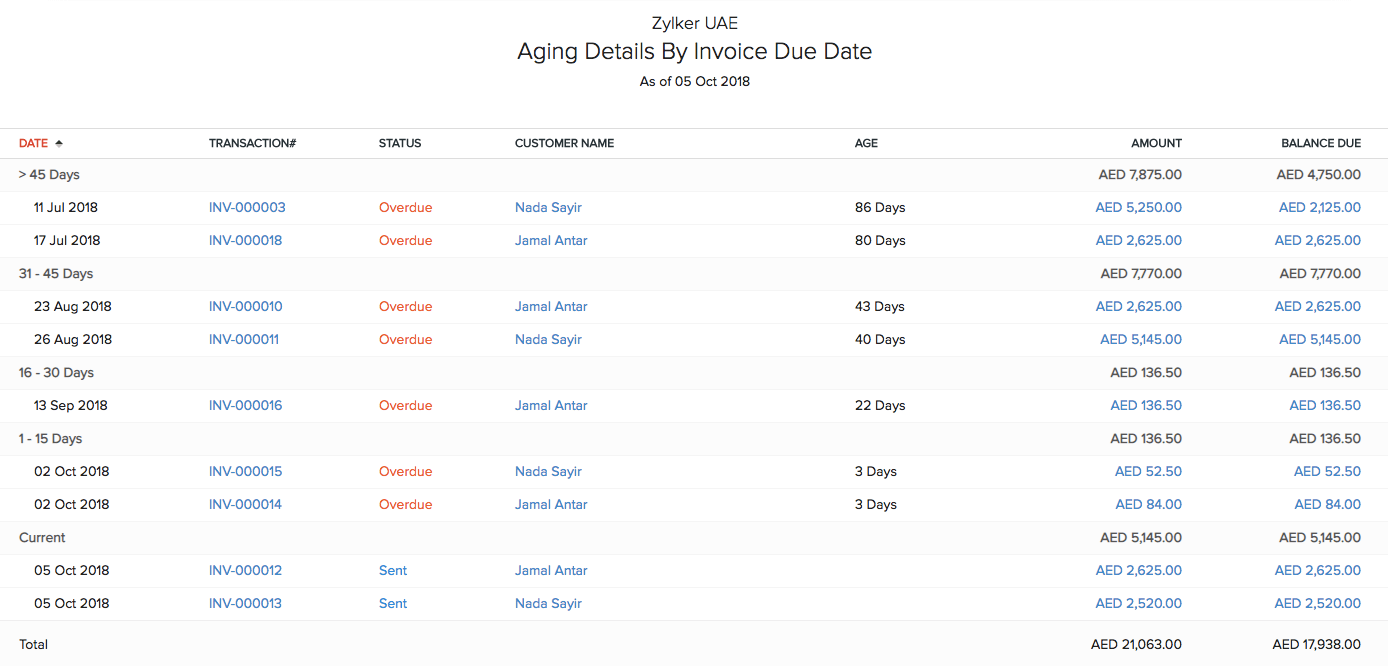The width and height of the screenshot is (1388, 666).
Task: Select the balance due AED 52.50
Action: coord(1327,471)
